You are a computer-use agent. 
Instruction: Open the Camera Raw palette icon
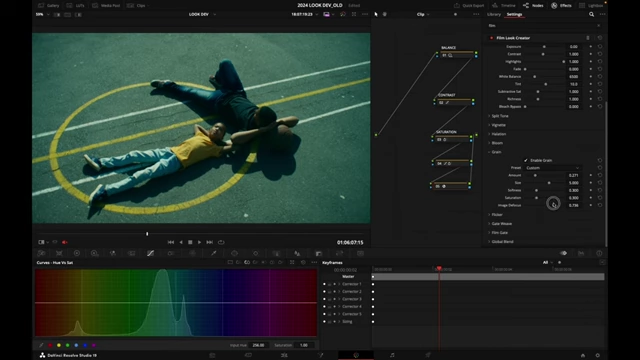pos(41,253)
